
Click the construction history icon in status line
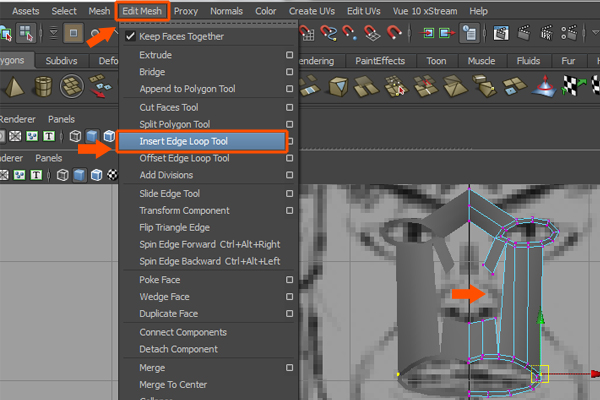(468, 34)
